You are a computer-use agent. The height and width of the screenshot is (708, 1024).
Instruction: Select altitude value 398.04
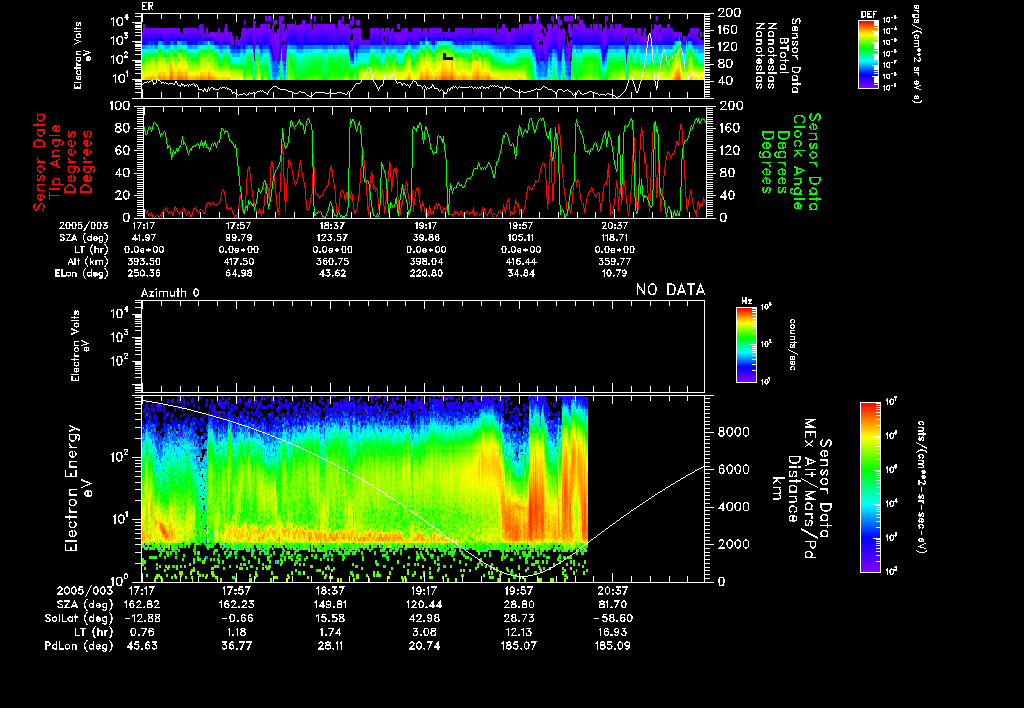(426, 261)
